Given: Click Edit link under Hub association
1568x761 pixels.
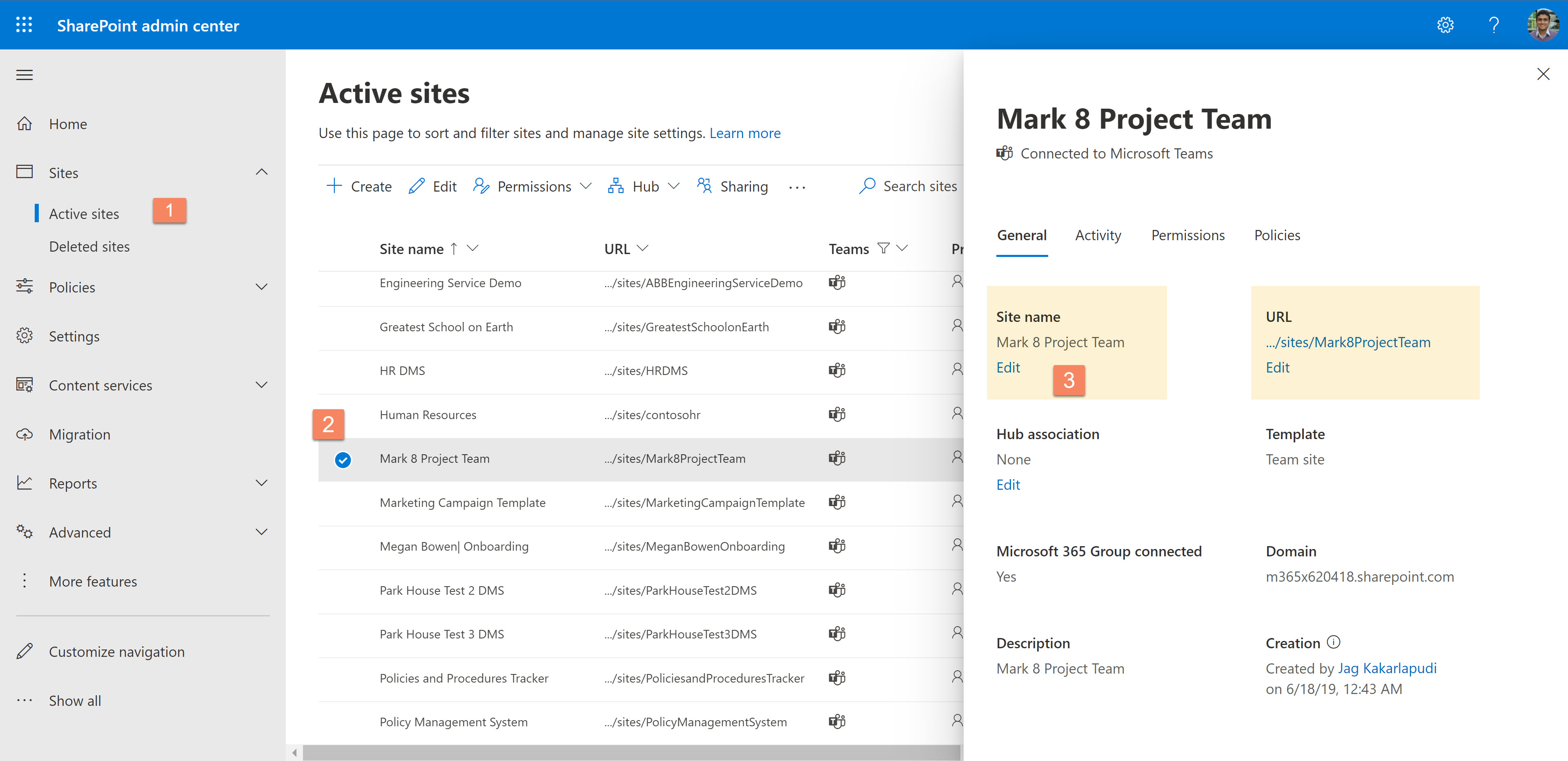Looking at the screenshot, I should coord(1008,484).
